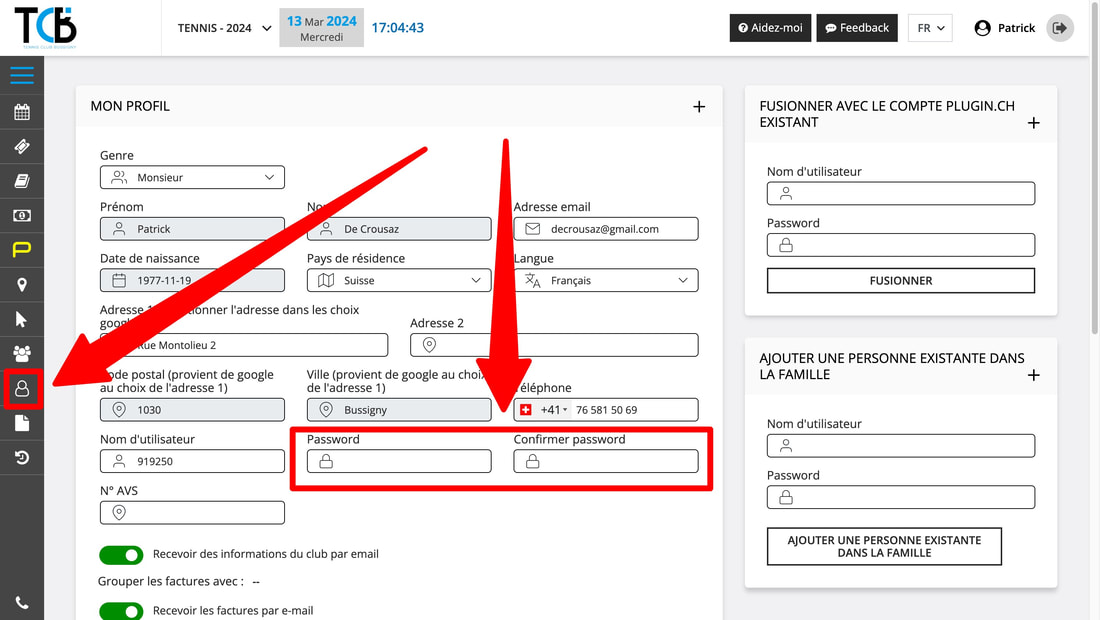Open the group/family sidebar icon
The image size is (1100, 620).
(21, 353)
